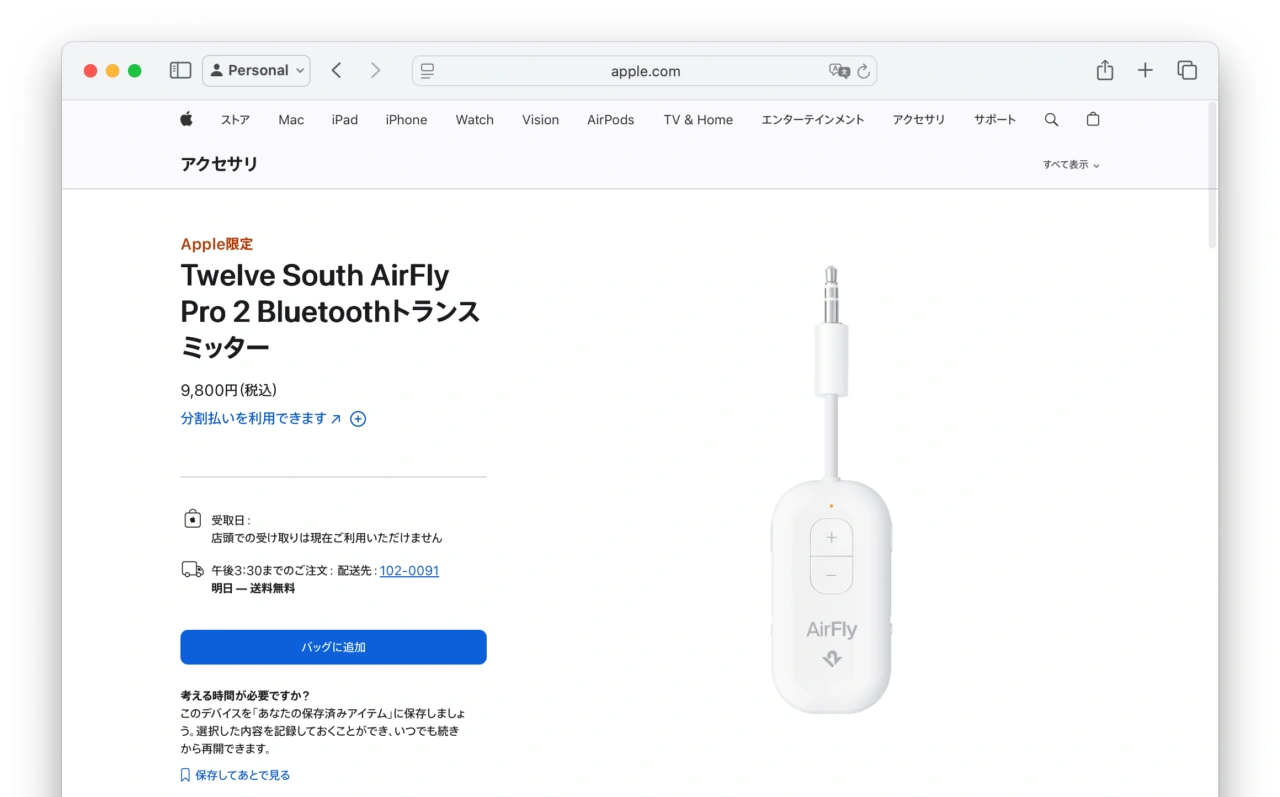Click the apple.com address field

[x=645, y=71]
